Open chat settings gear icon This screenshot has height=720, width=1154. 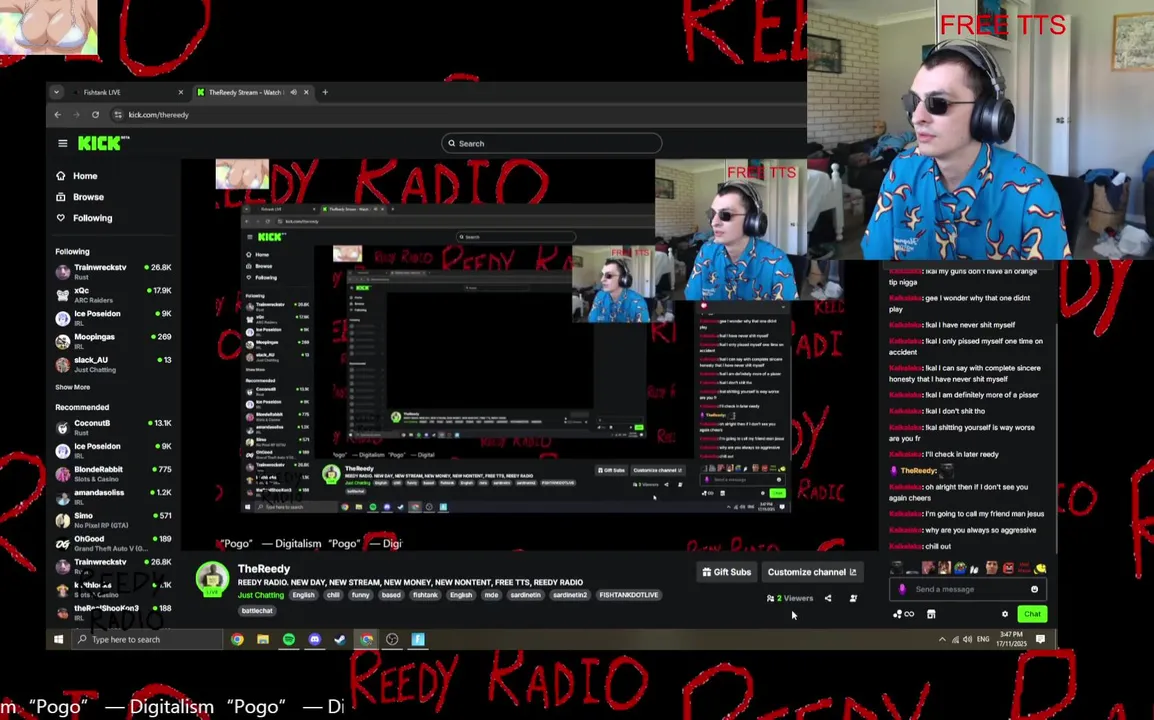pos(1005,614)
